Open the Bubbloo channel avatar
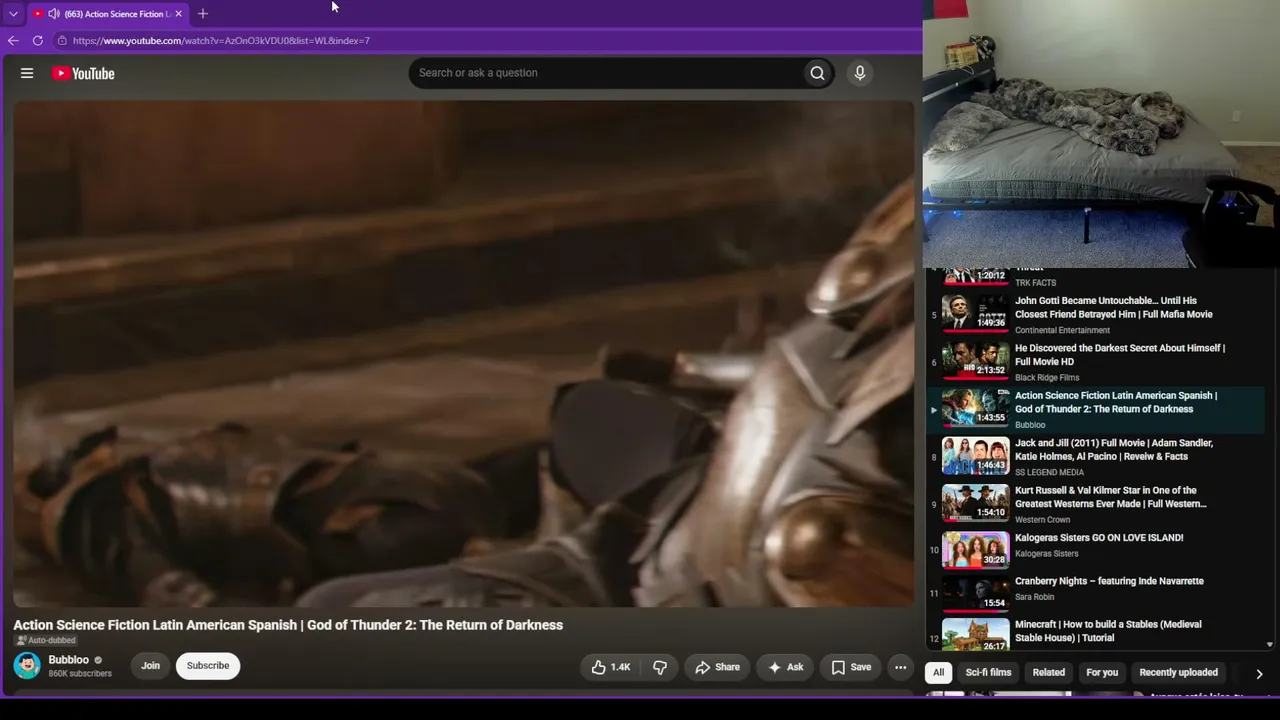This screenshot has height=720, width=1280. (x=27, y=666)
